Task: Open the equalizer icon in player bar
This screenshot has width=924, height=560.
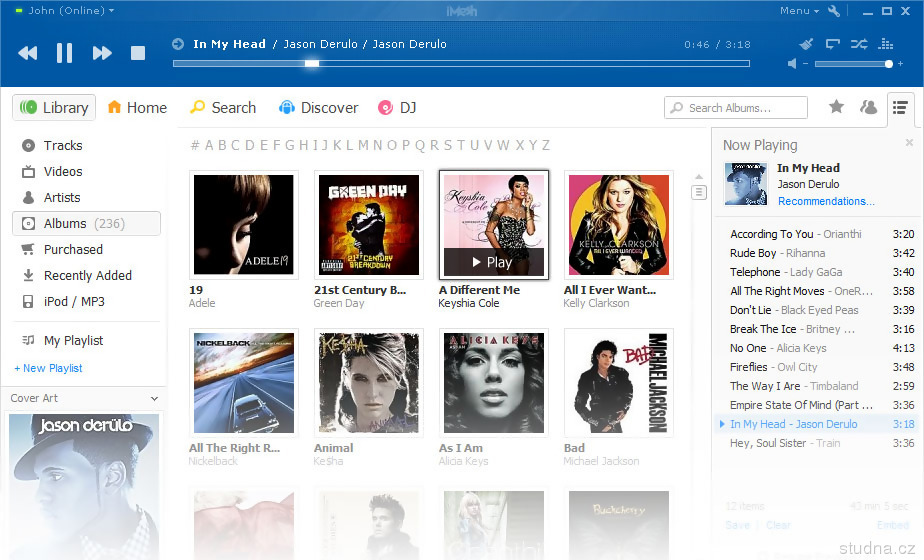Action: coord(886,44)
